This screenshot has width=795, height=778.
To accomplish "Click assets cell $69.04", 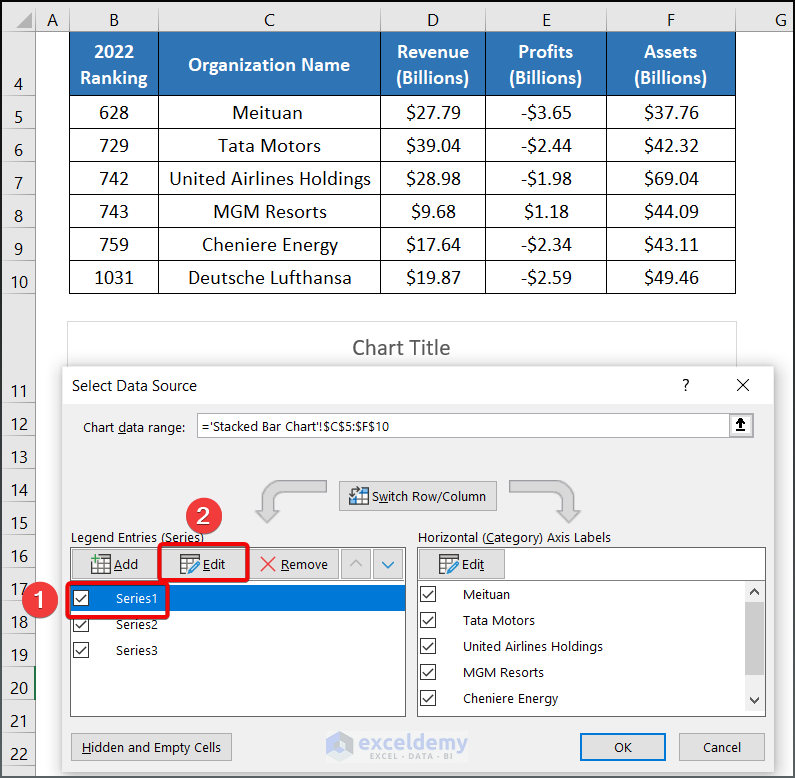I will pos(671,179).
